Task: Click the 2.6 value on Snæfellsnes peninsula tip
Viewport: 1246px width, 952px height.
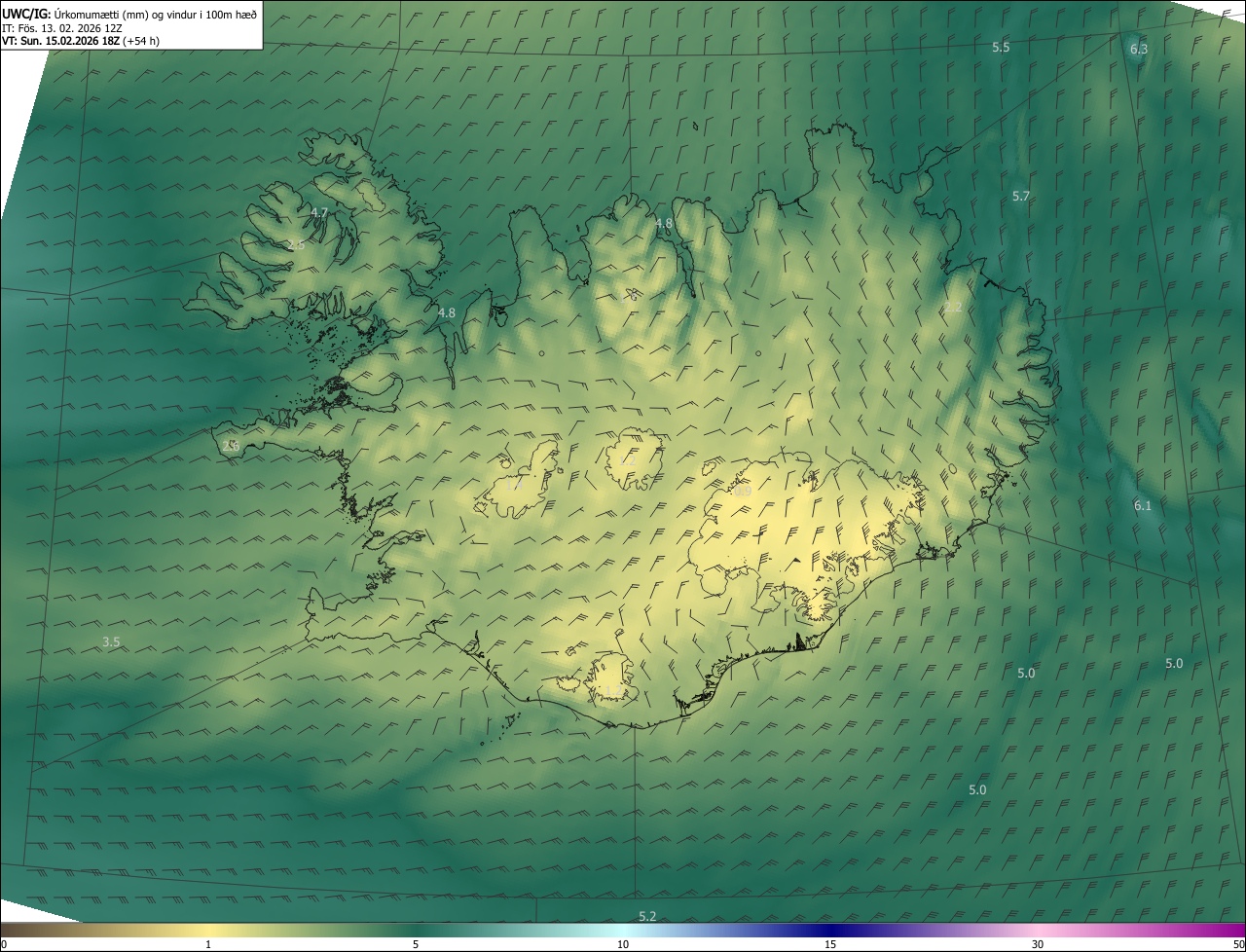Action: 231,446
